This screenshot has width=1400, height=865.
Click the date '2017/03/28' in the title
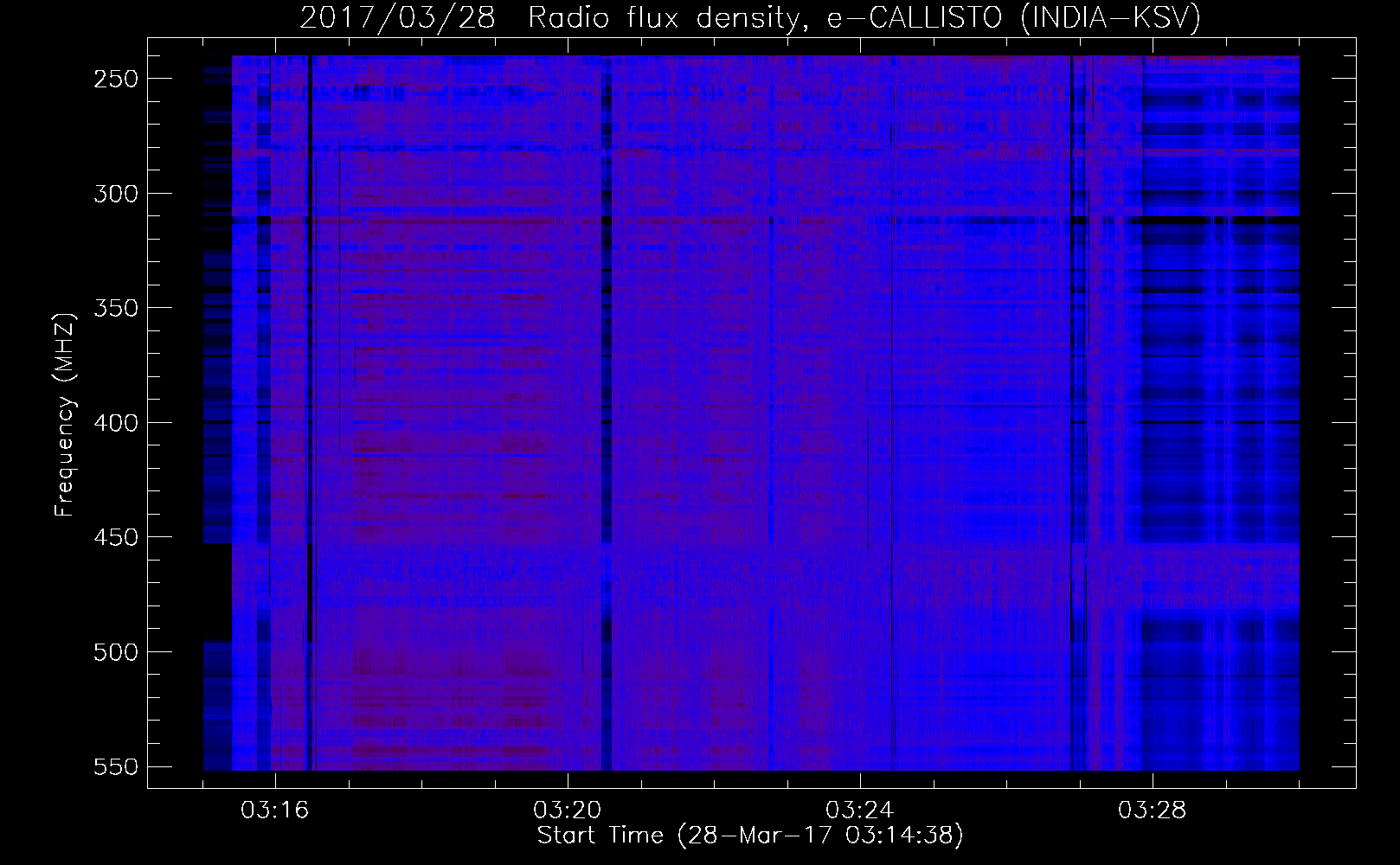(397, 17)
